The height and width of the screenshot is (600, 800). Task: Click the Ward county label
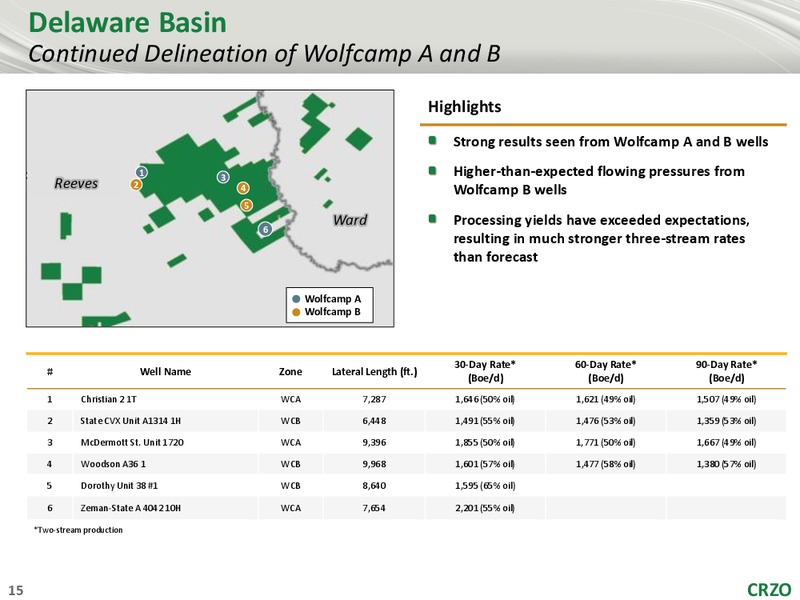(x=350, y=220)
